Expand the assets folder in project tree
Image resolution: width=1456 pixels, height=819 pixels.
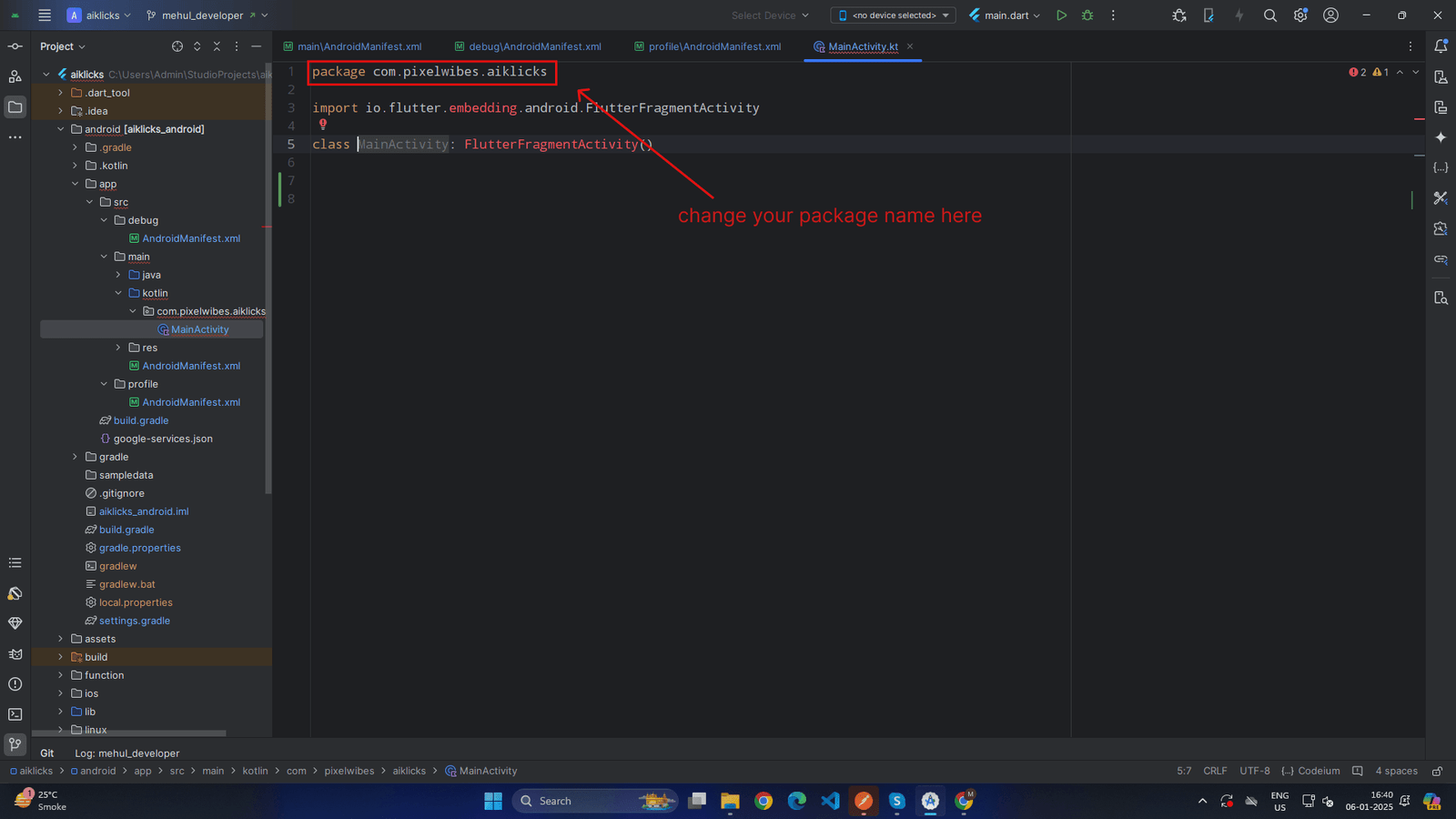pos(61,639)
